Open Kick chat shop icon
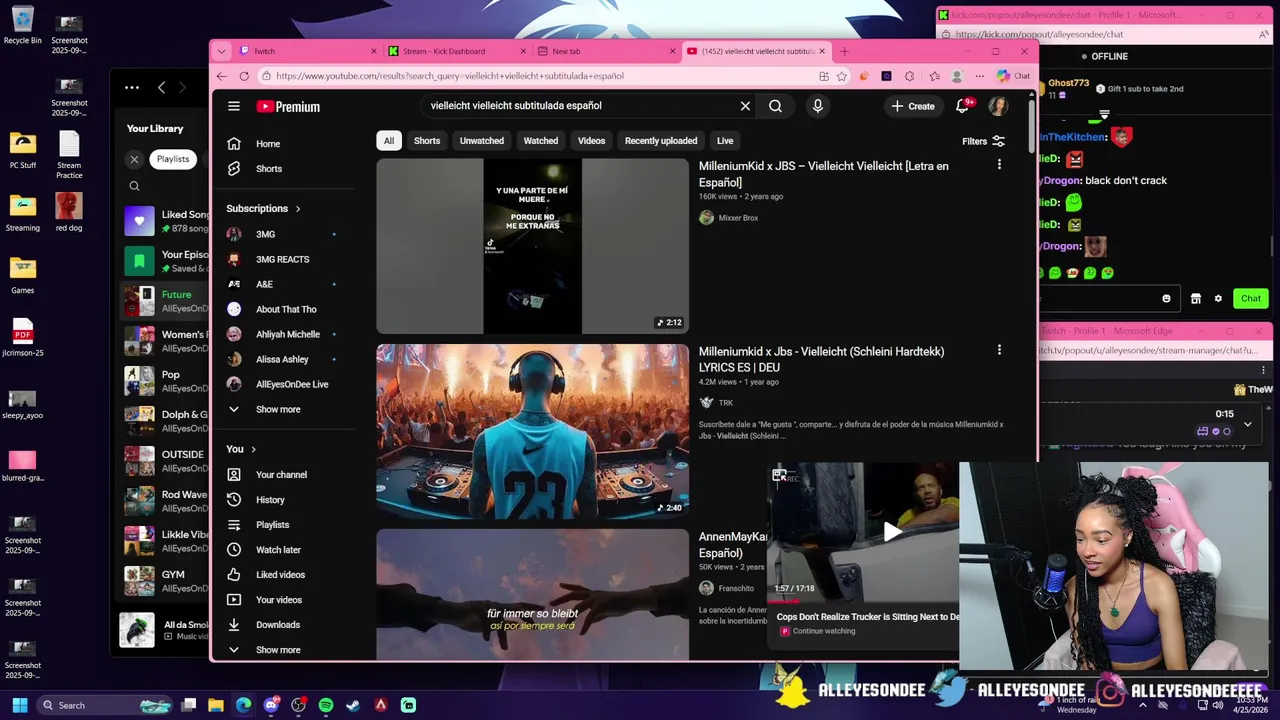1280x720 pixels. coord(1195,298)
